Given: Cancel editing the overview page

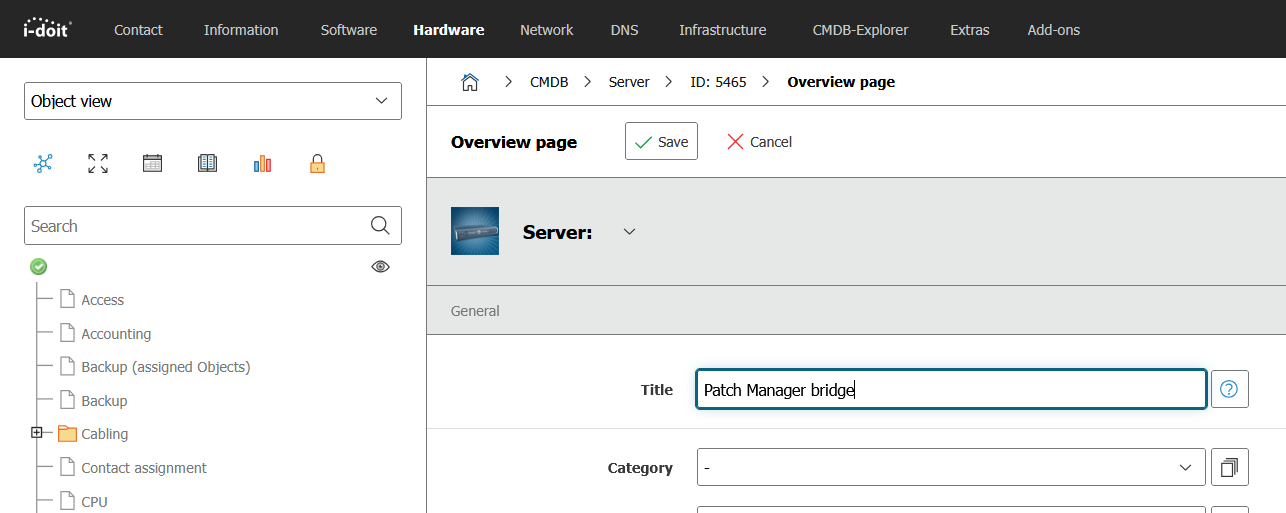Looking at the screenshot, I should (759, 141).
